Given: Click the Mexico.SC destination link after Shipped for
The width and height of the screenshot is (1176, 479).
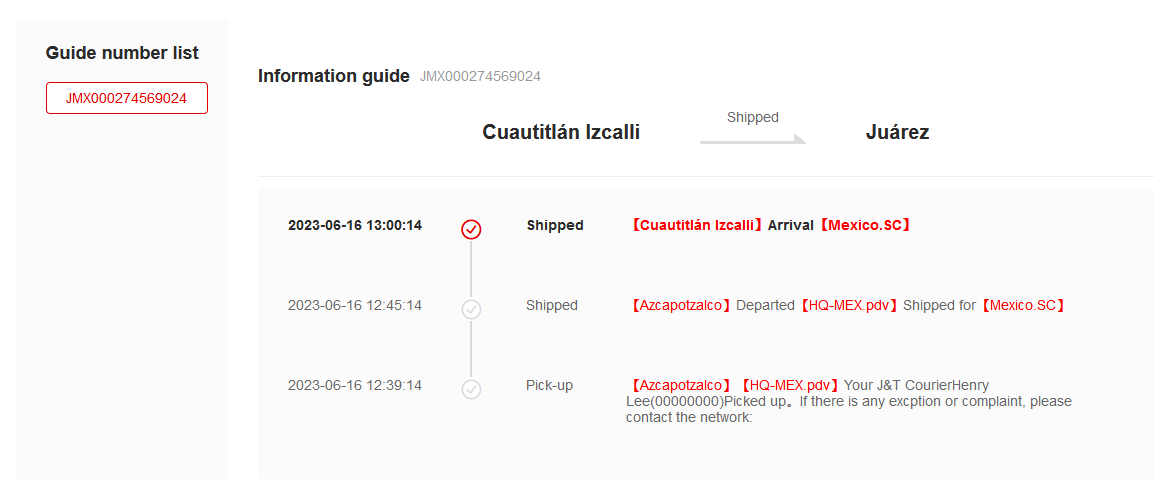Looking at the screenshot, I should (1023, 305).
